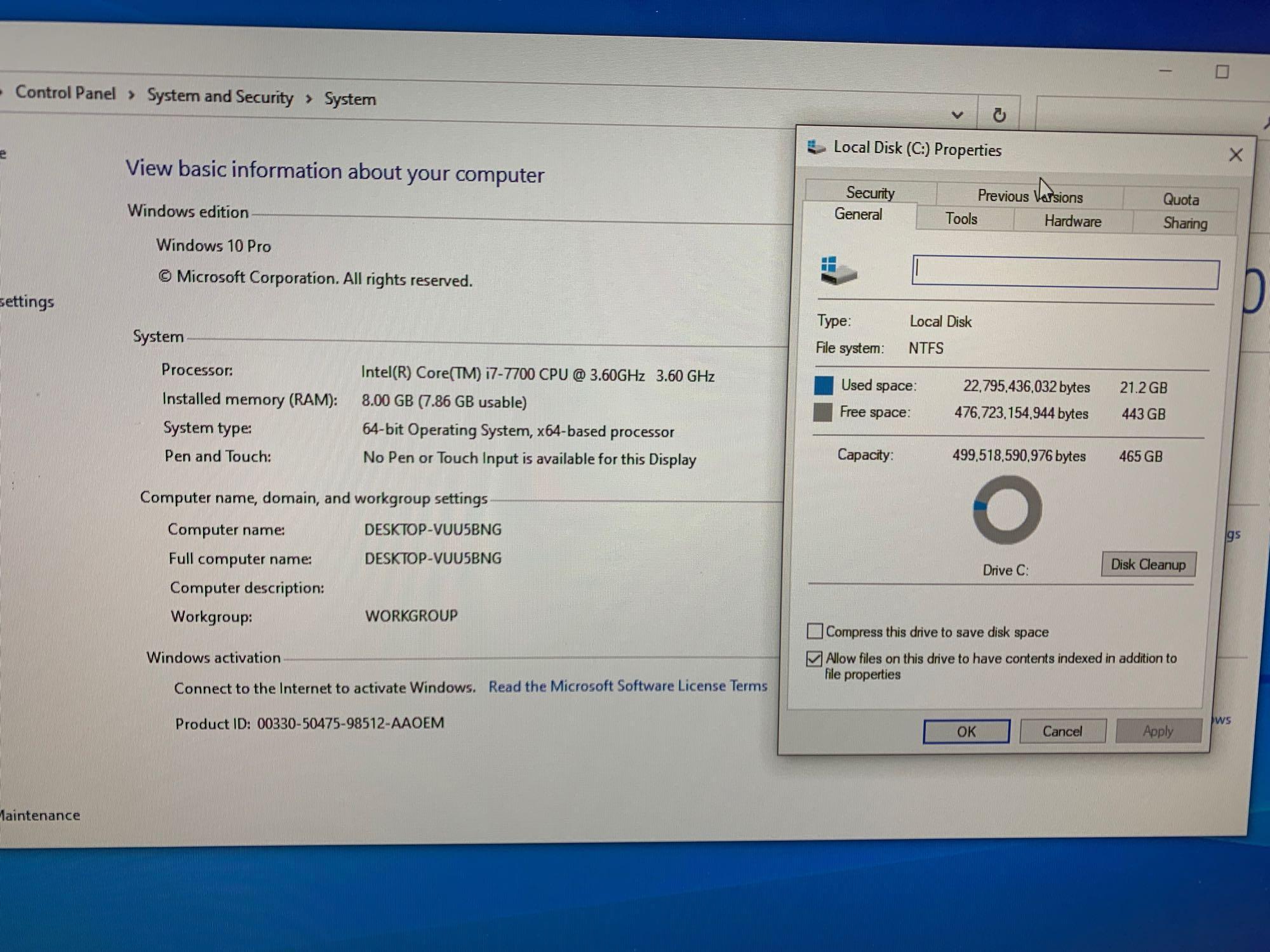Maximize the System control panel window
Screen dimensions: 1270x952
tap(1222, 72)
